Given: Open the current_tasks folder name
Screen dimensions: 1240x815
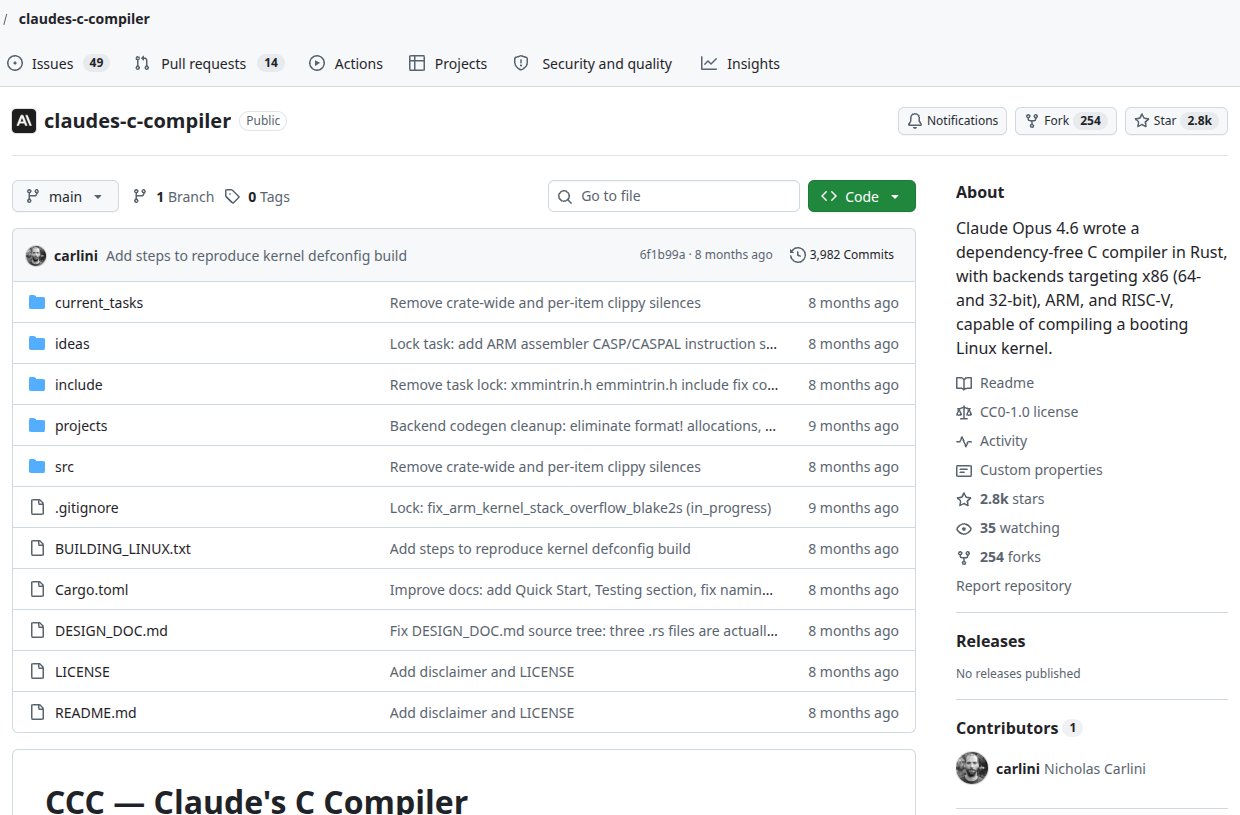Looking at the screenshot, I should [x=99, y=302].
